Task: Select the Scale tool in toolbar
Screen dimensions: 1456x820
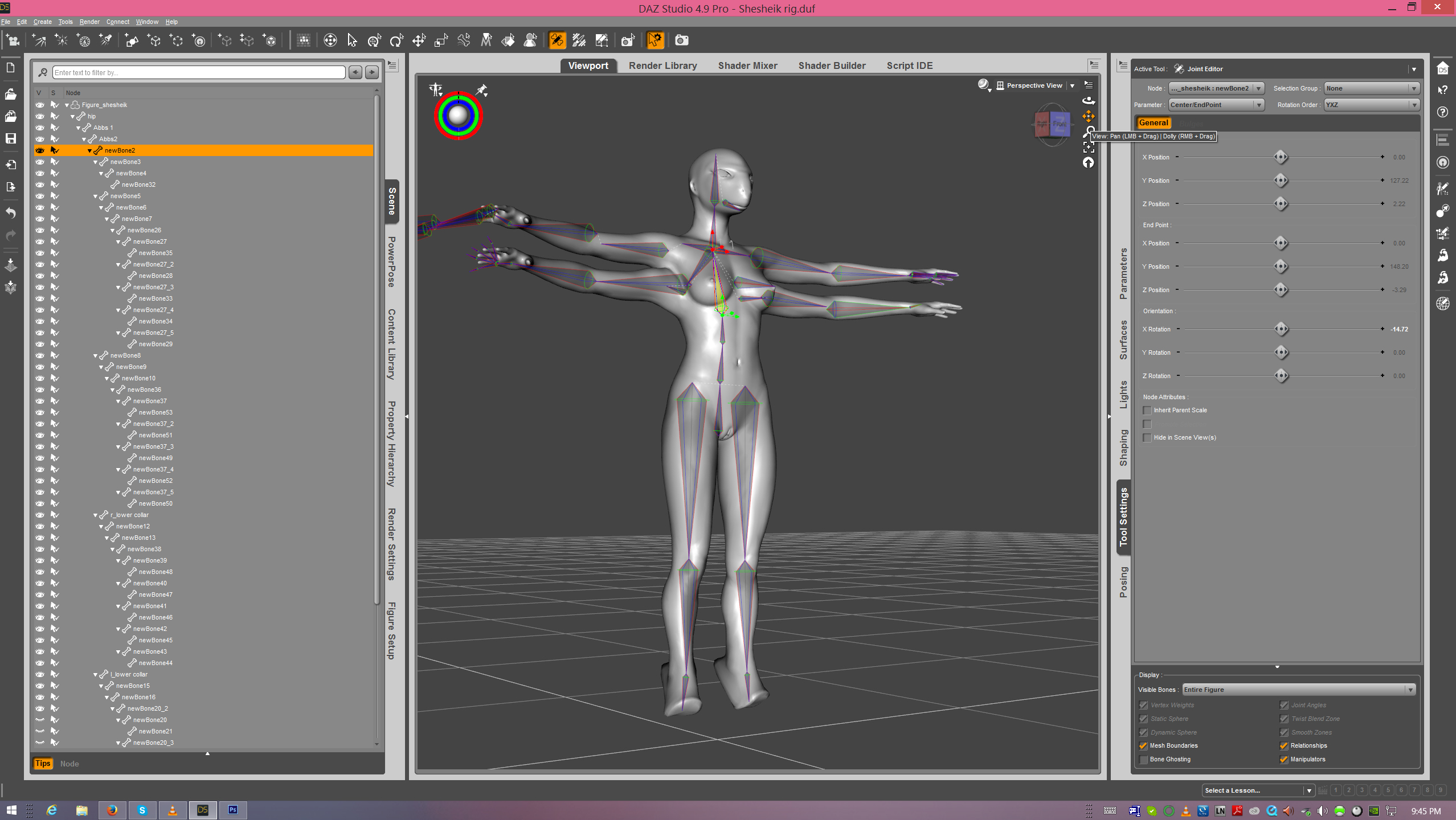Action: pyautogui.click(x=441, y=40)
